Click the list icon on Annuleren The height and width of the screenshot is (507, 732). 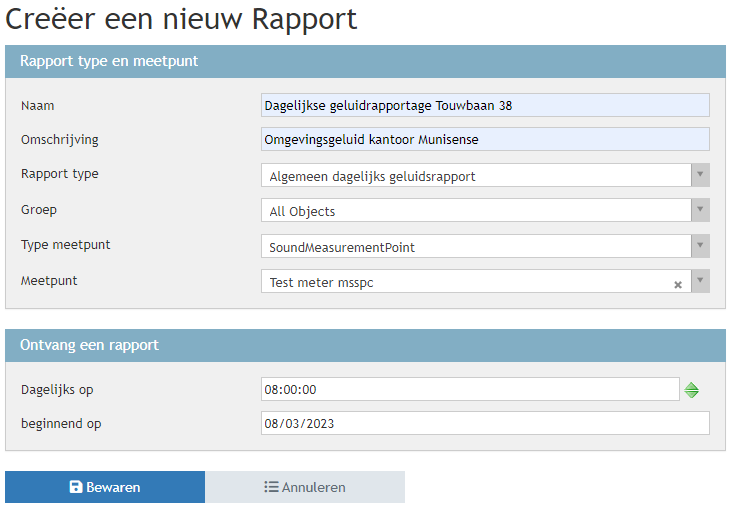[x=271, y=487]
